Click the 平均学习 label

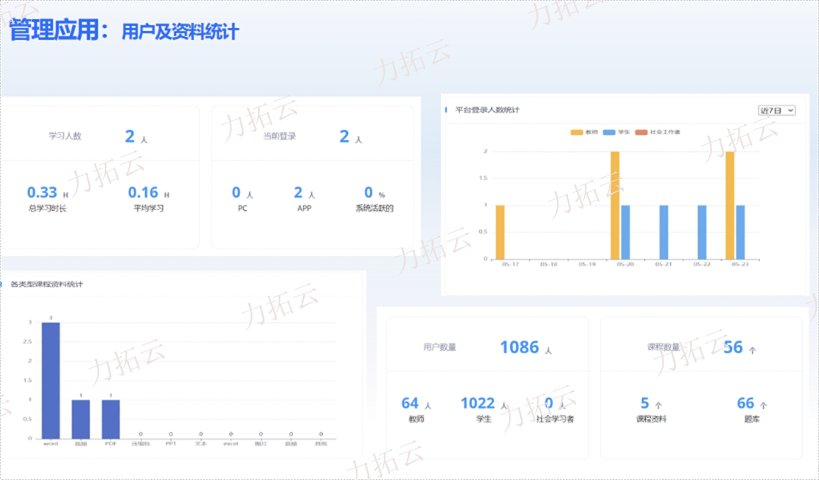[148, 208]
